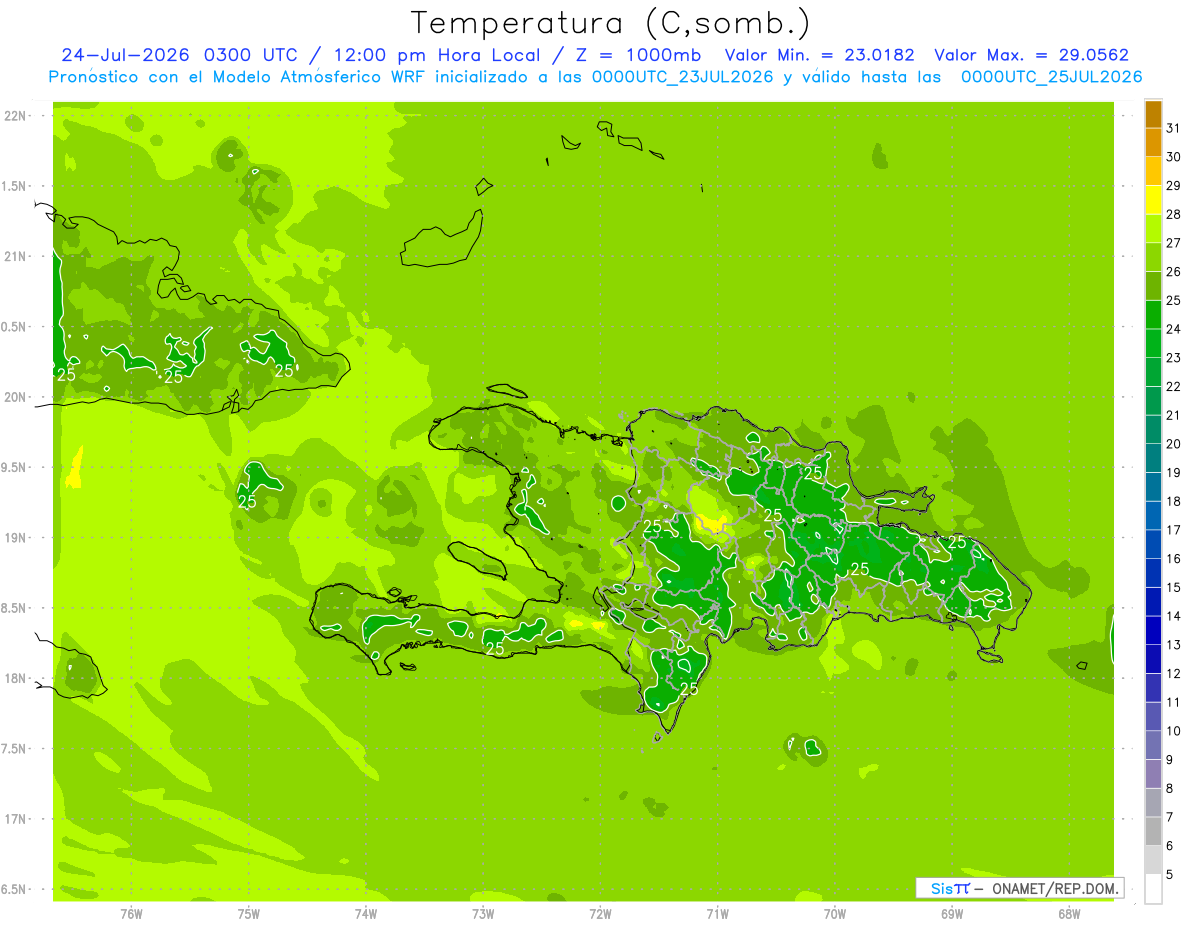Pick the dark blue swatch between 13 and 14
The height and width of the screenshot is (927, 1200).
tap(1153, 630)
